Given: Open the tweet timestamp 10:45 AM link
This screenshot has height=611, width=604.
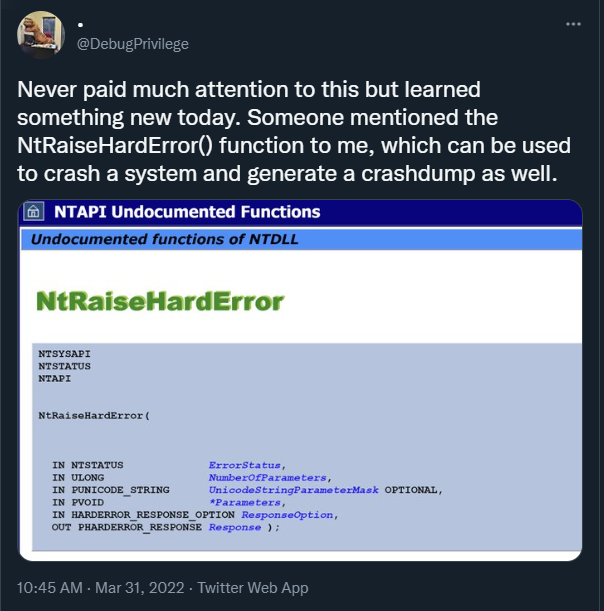Looking at the screenshot, I should click(x=51, y=588).
